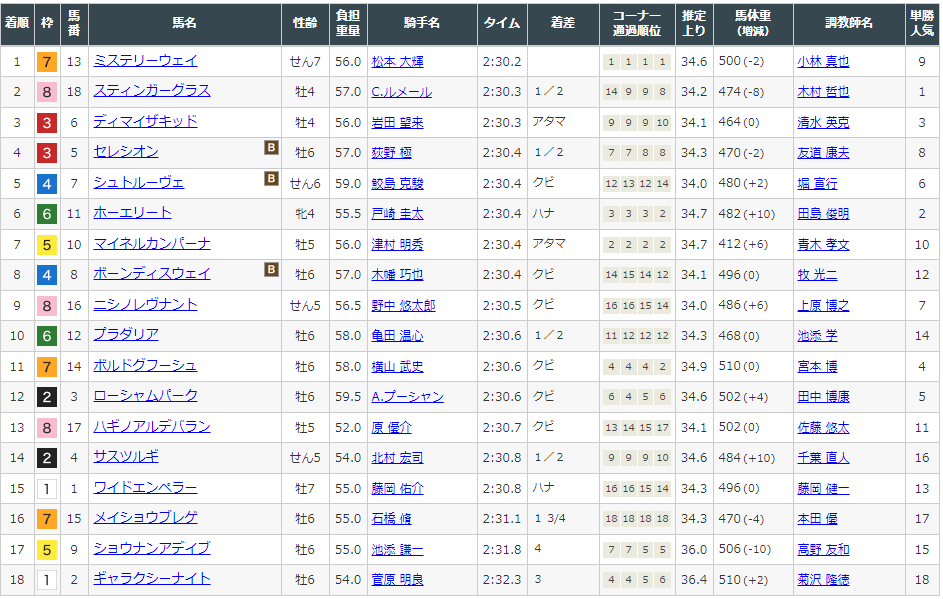Open trainer 友道 康夫's profile link

pos(823,153)
